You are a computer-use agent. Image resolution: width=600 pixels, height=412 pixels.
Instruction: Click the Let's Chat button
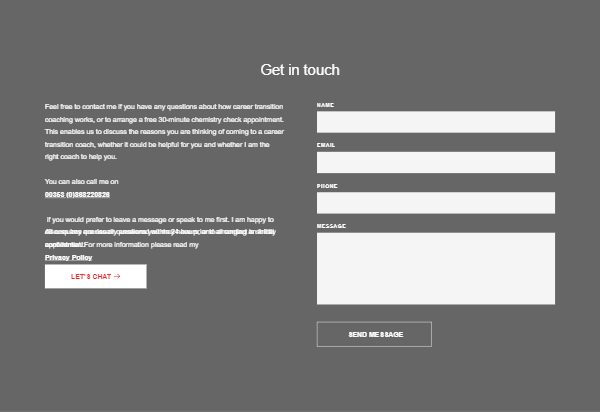(x=95, y=276)
